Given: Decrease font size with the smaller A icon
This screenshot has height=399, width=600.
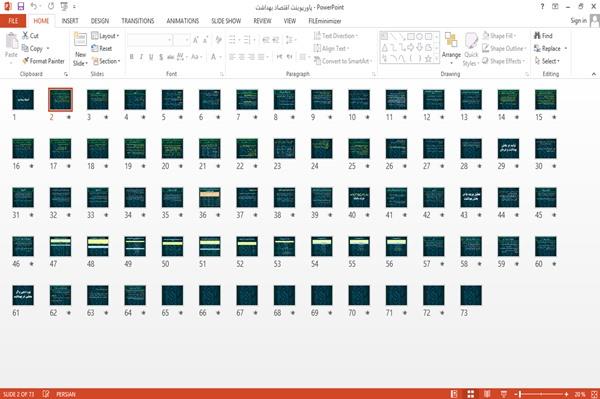Looking at the screenshot, I should tap(205, 40).
